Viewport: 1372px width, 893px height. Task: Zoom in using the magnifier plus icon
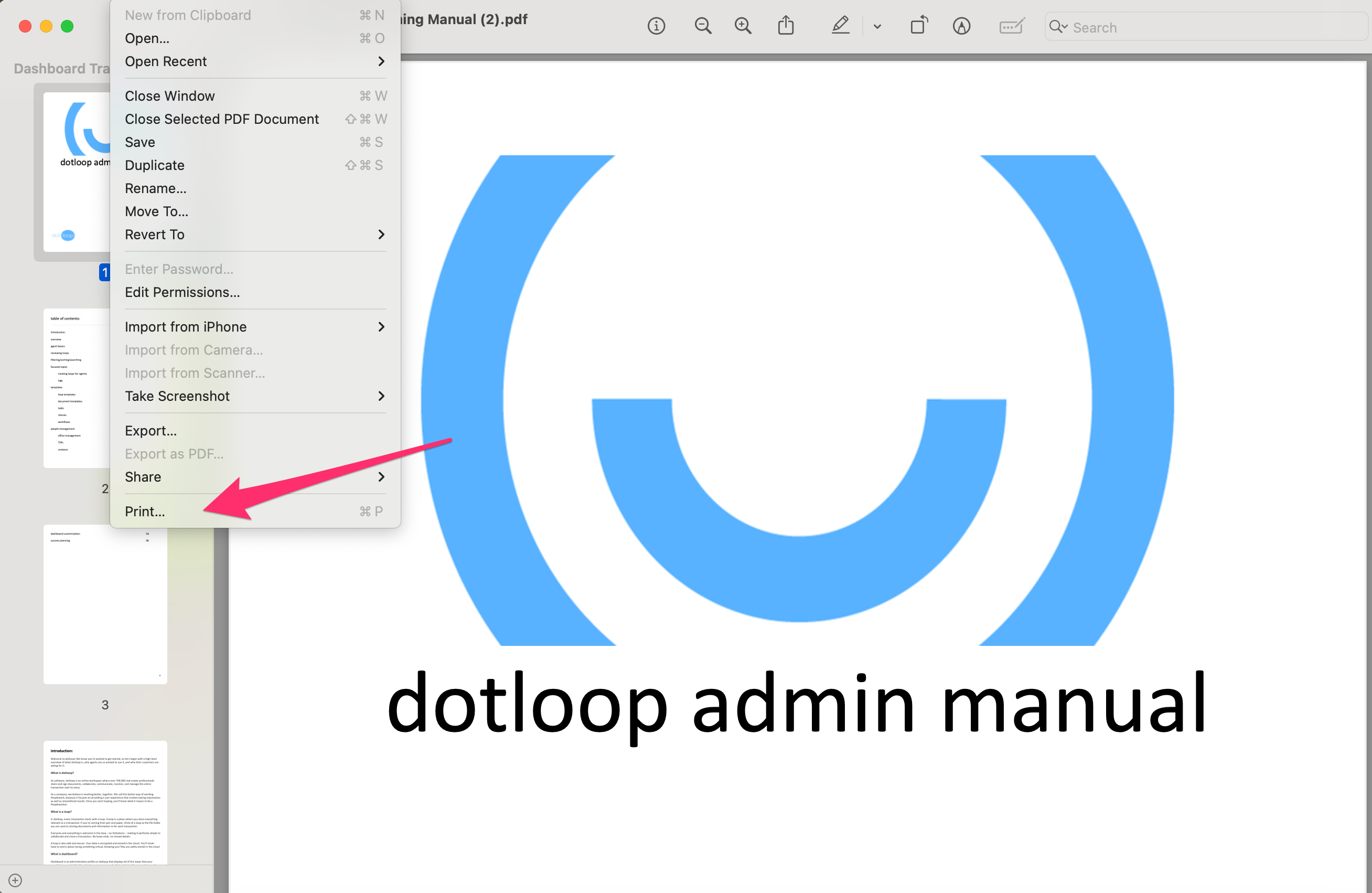click(x=743, y=26)
